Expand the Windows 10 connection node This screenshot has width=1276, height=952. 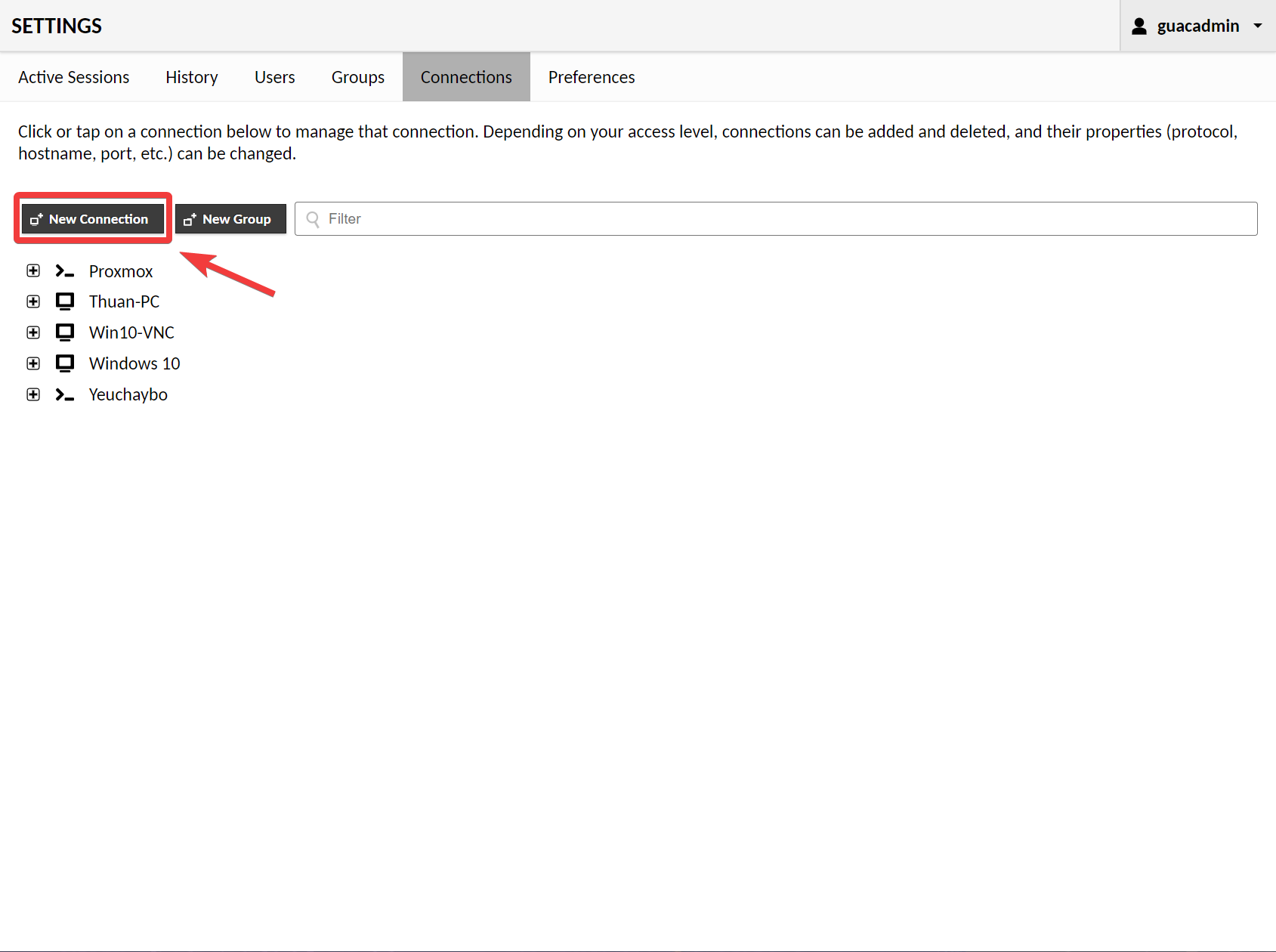(33, 363)
